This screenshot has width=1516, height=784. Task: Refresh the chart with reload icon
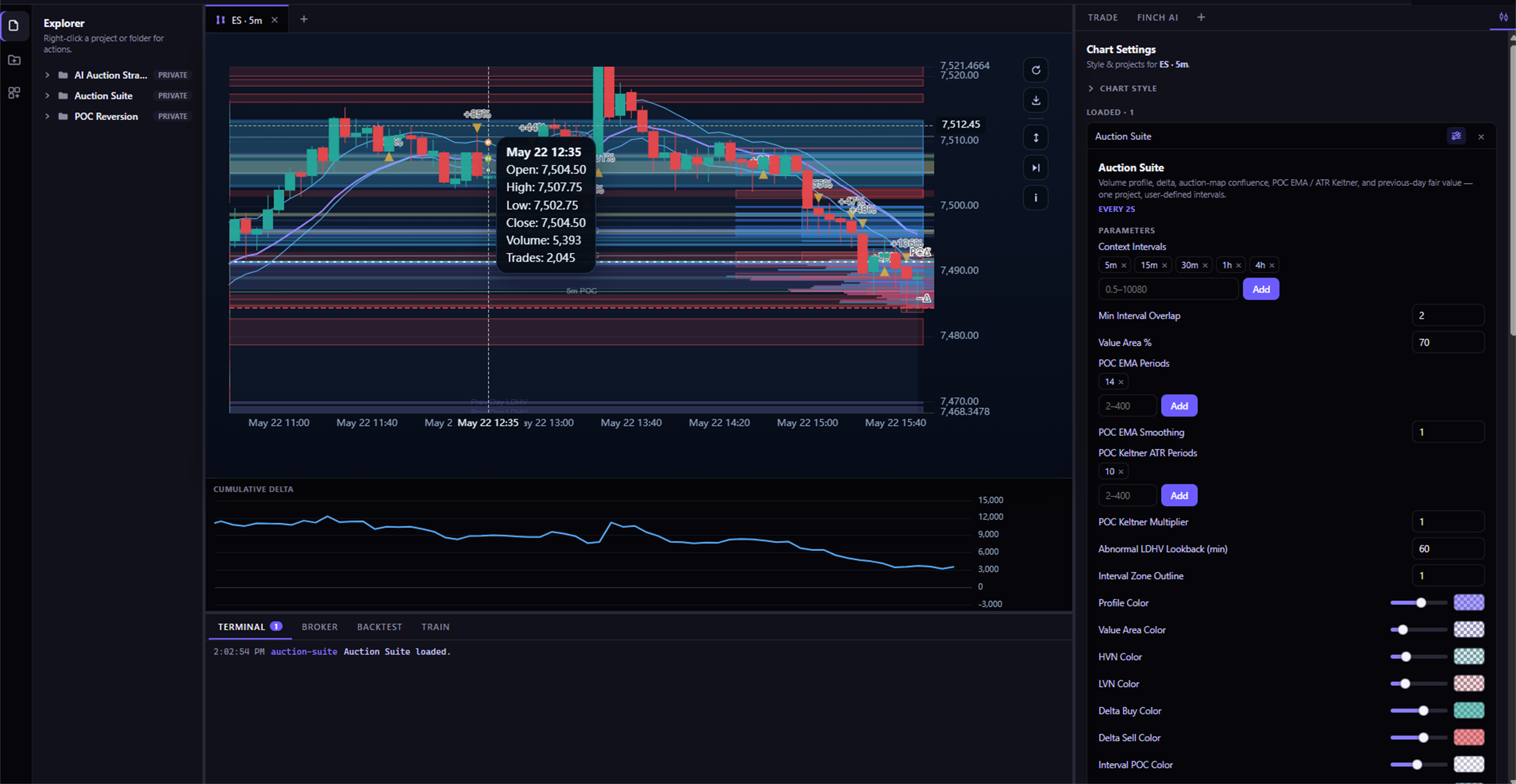click(x=1036, y=70)
